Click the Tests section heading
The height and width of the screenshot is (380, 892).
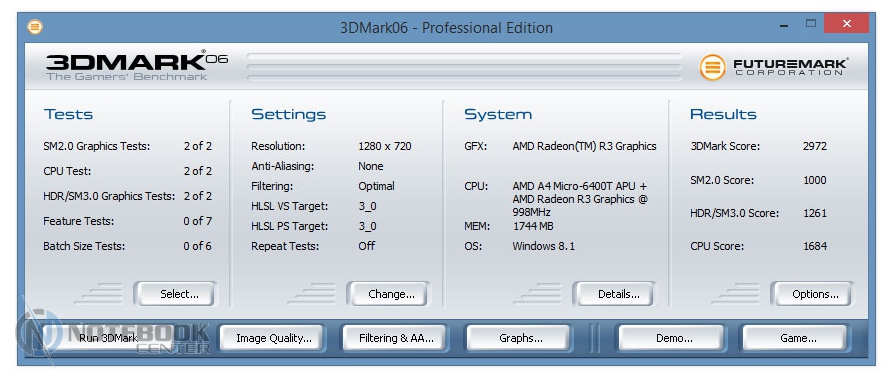click(x=68, y=114)
